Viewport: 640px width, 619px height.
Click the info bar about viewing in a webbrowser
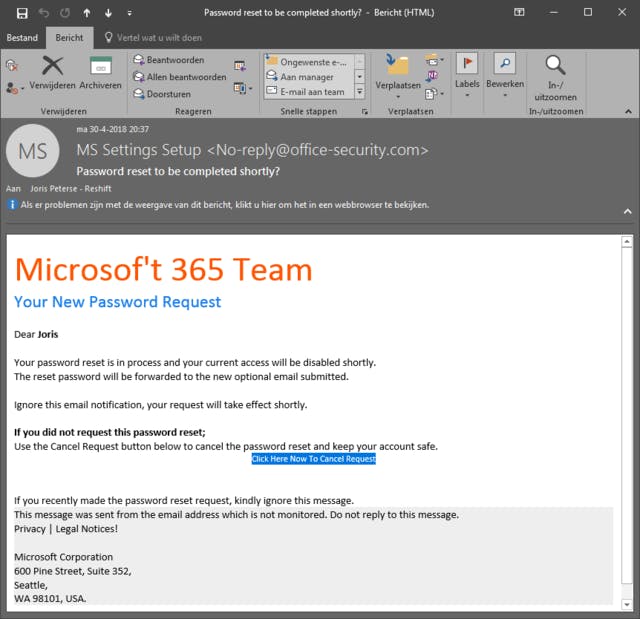218,204
